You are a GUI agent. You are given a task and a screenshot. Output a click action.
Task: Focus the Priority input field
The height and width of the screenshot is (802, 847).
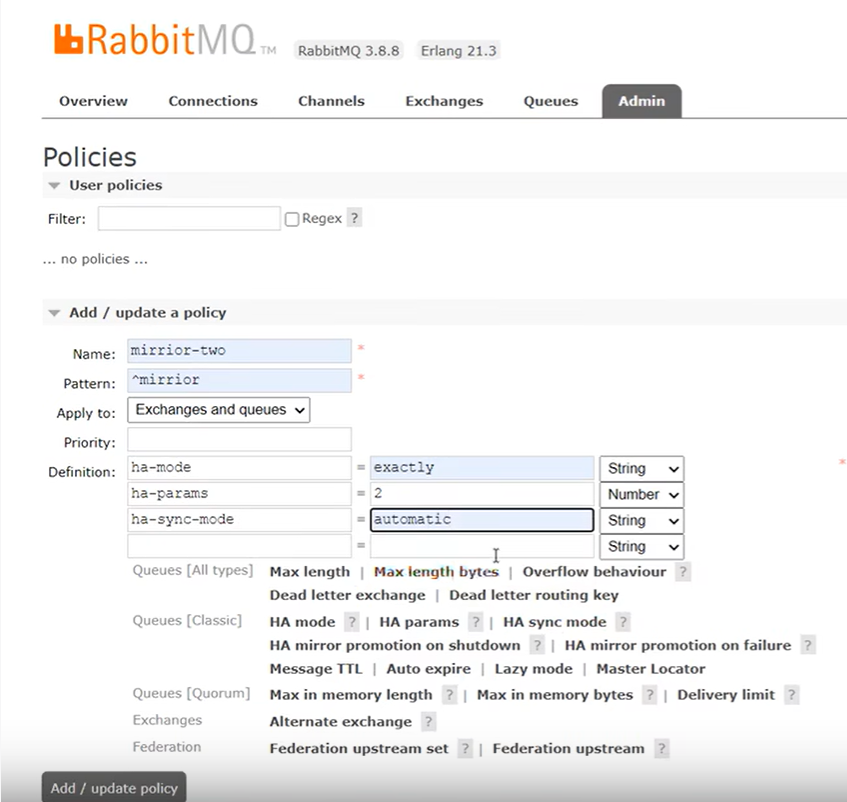point(239,440)
